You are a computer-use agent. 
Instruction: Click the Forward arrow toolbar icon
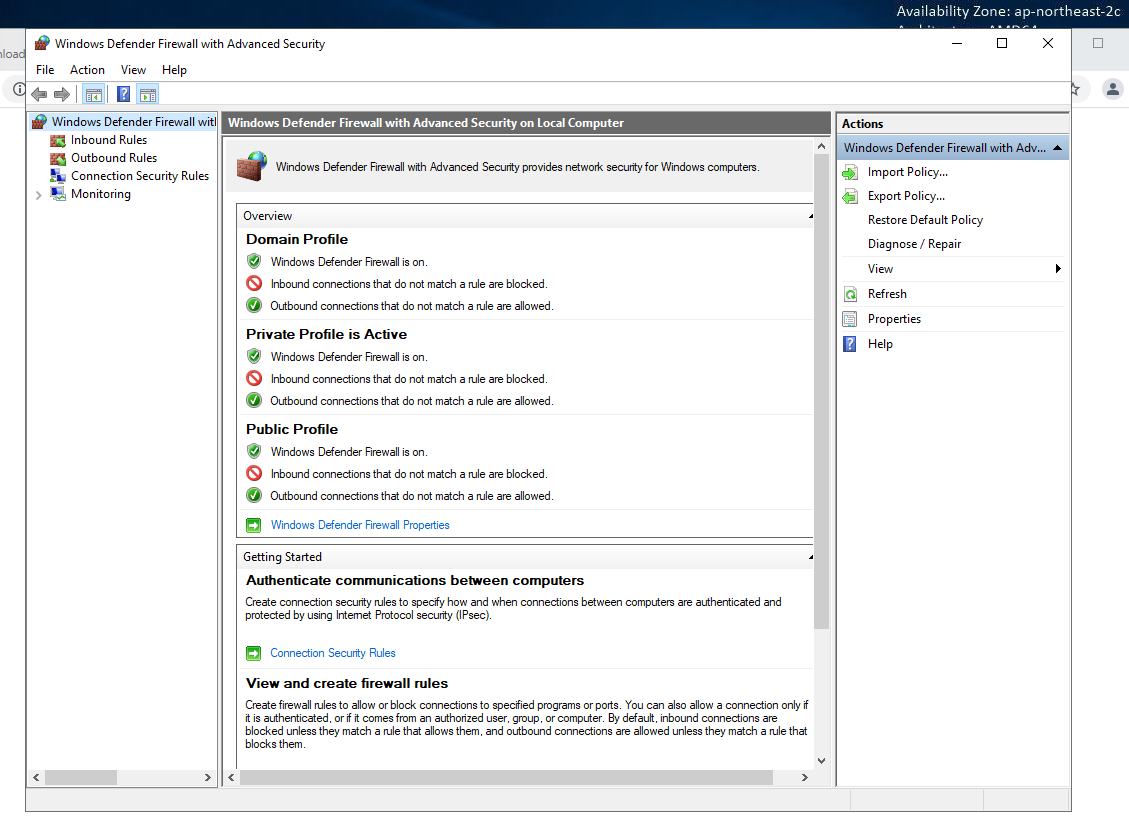(62, 94)
